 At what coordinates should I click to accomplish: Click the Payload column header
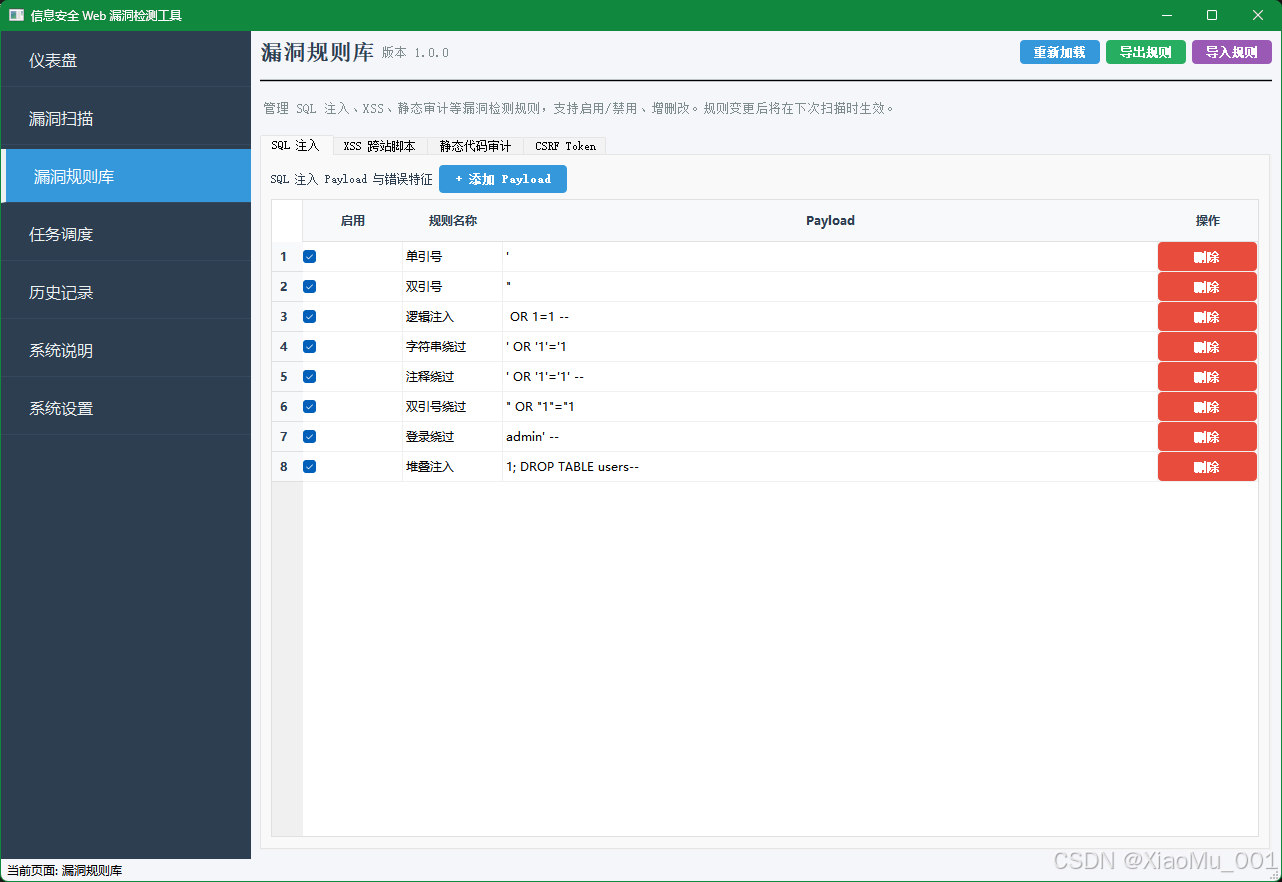[830, 221]
